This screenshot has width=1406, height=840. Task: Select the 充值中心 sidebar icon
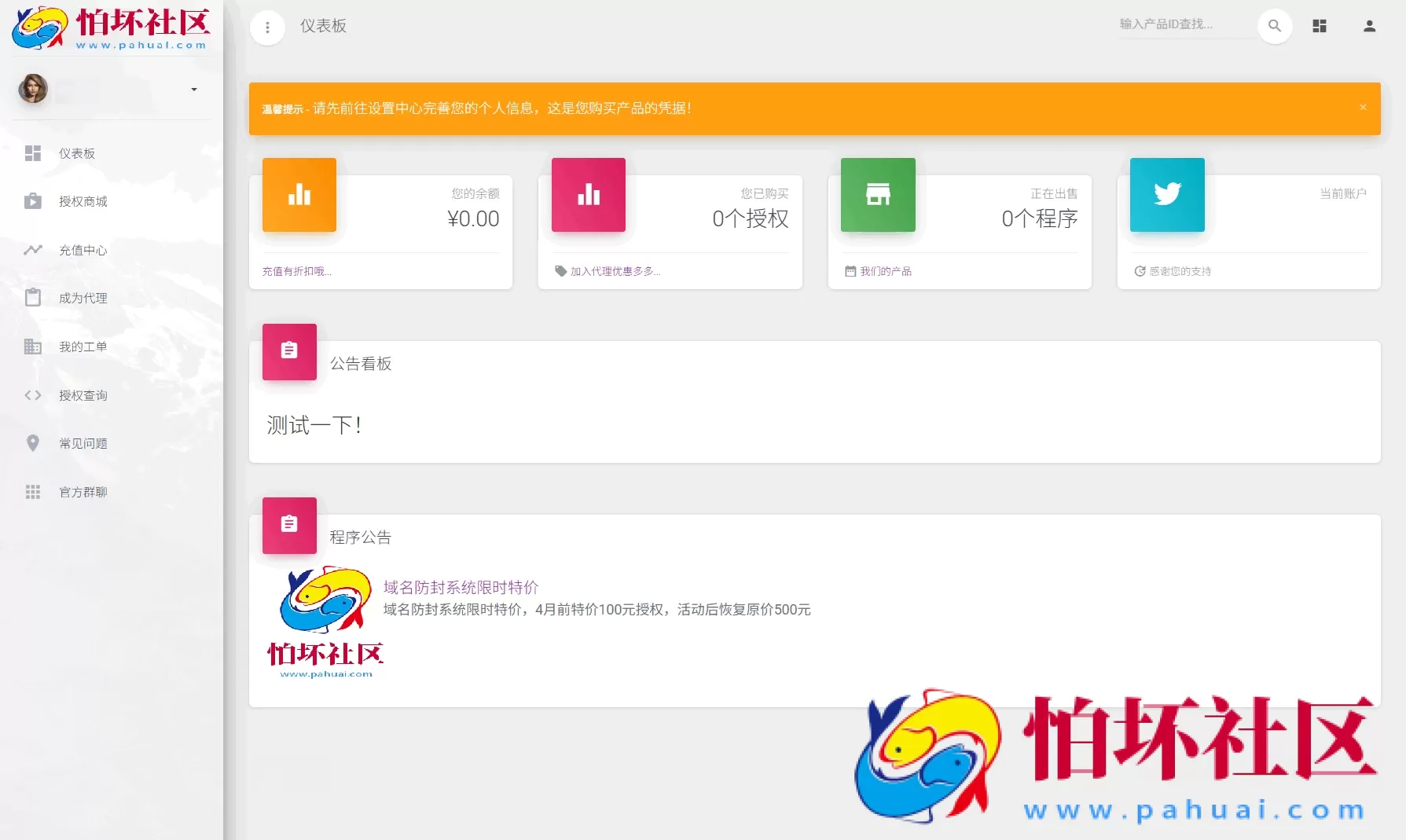[33, 250]
